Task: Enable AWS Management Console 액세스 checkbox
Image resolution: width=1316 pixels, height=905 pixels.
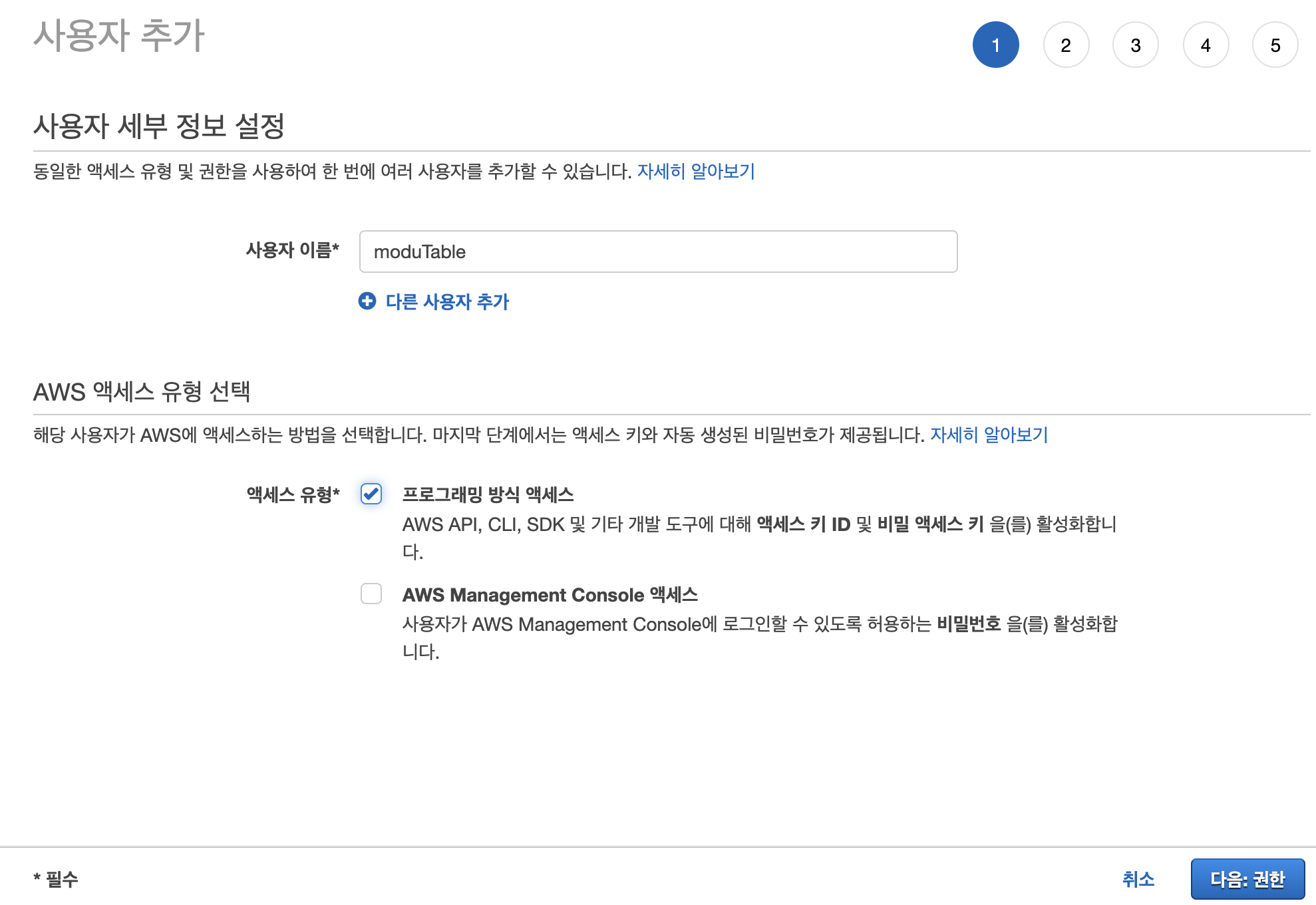Action: click(x=371, y=594)
